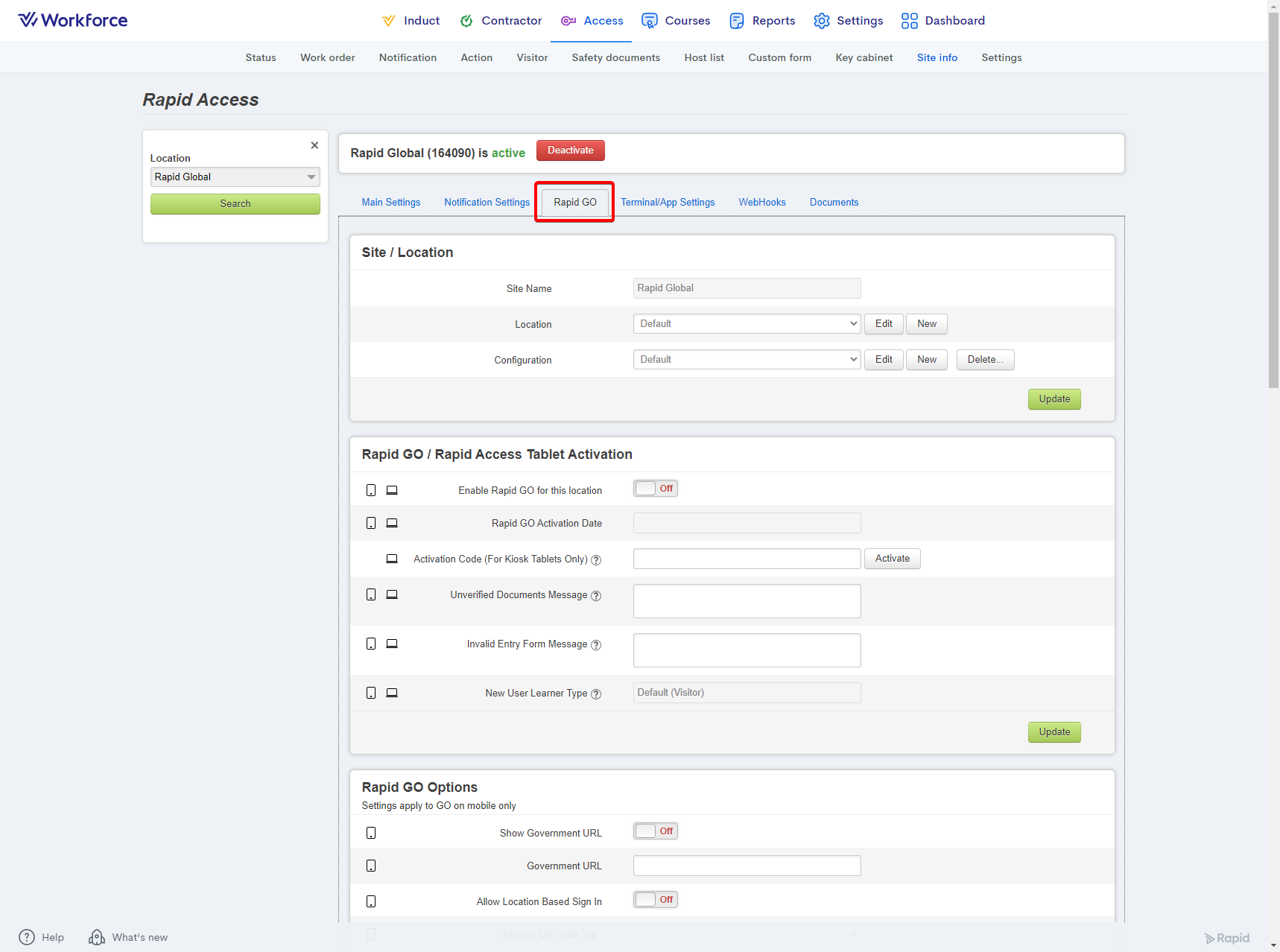Open the Notification submenu item
1280x952 pixels.
[408, 57]
